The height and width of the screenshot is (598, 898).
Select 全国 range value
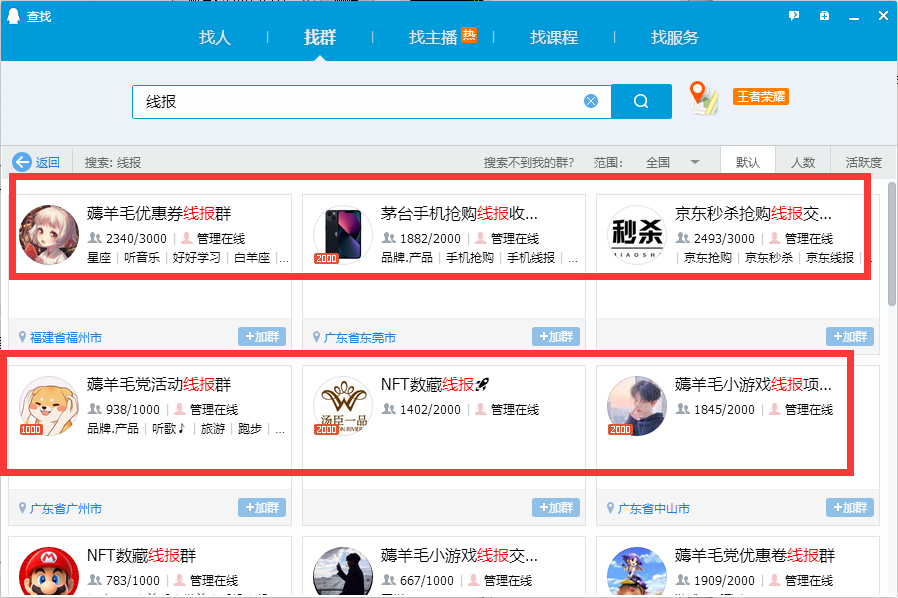coord(658,163)
